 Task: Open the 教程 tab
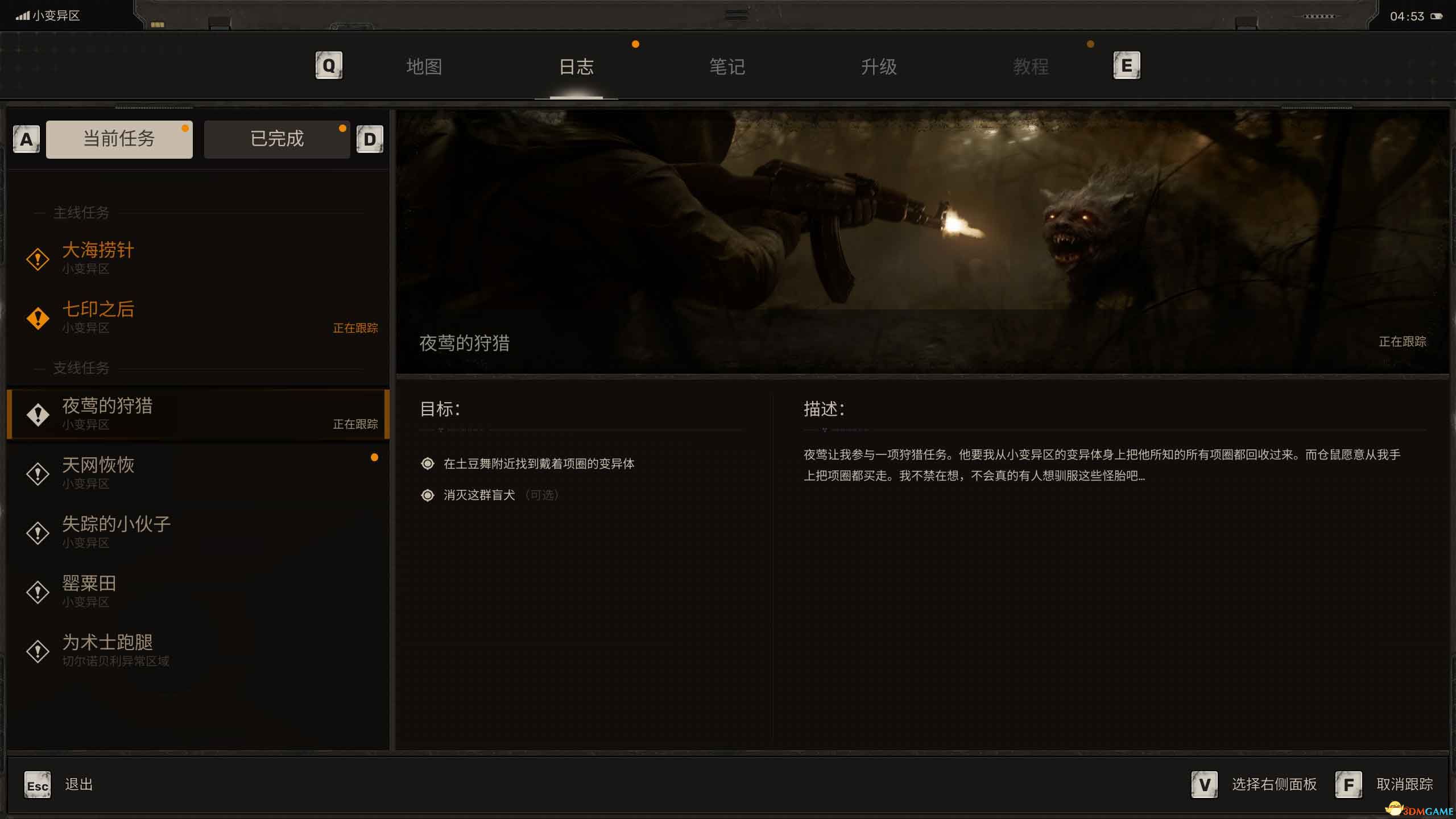1031,67
